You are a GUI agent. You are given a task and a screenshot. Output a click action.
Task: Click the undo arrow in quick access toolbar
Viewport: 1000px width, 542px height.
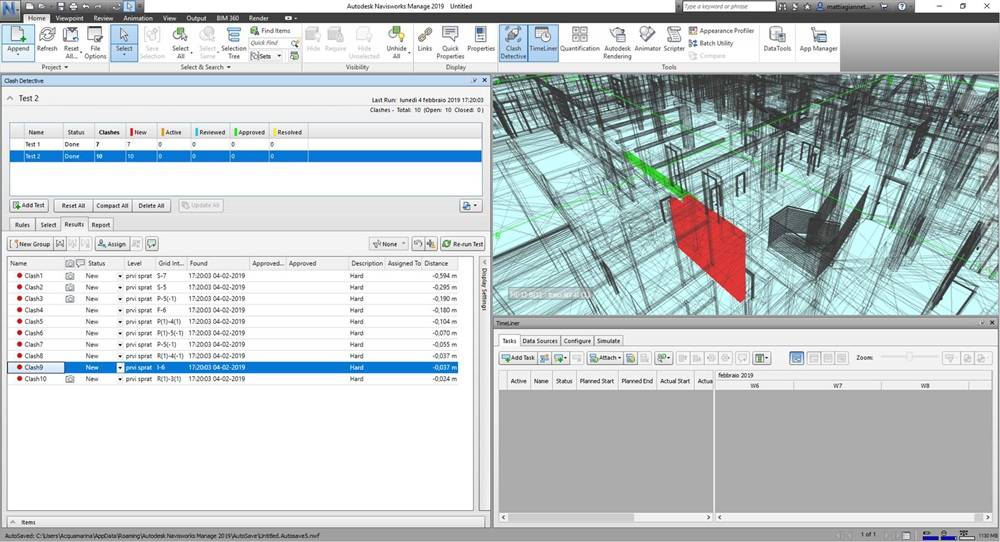pos(86,6)
